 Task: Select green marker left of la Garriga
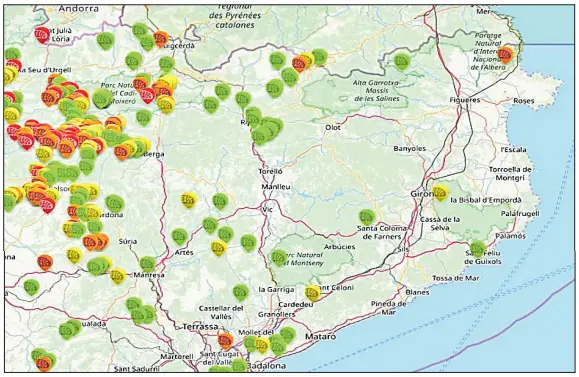[241, 292]
